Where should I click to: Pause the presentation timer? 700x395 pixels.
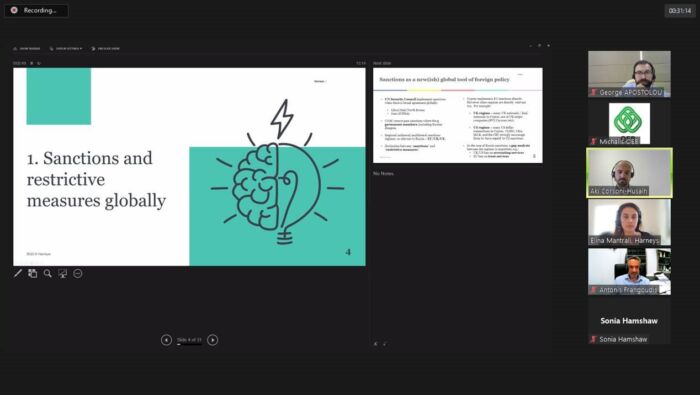tap(32, 63)
